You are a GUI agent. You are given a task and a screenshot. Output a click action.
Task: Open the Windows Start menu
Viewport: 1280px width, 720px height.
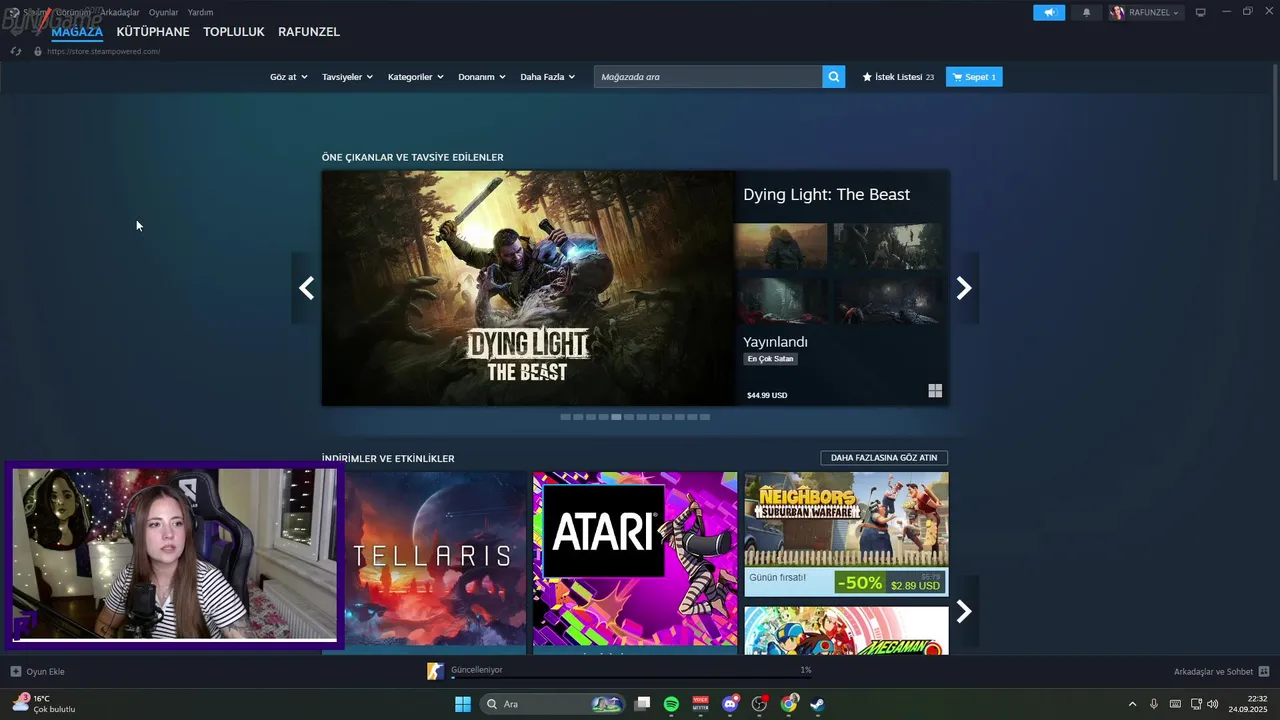coord(463,704)
